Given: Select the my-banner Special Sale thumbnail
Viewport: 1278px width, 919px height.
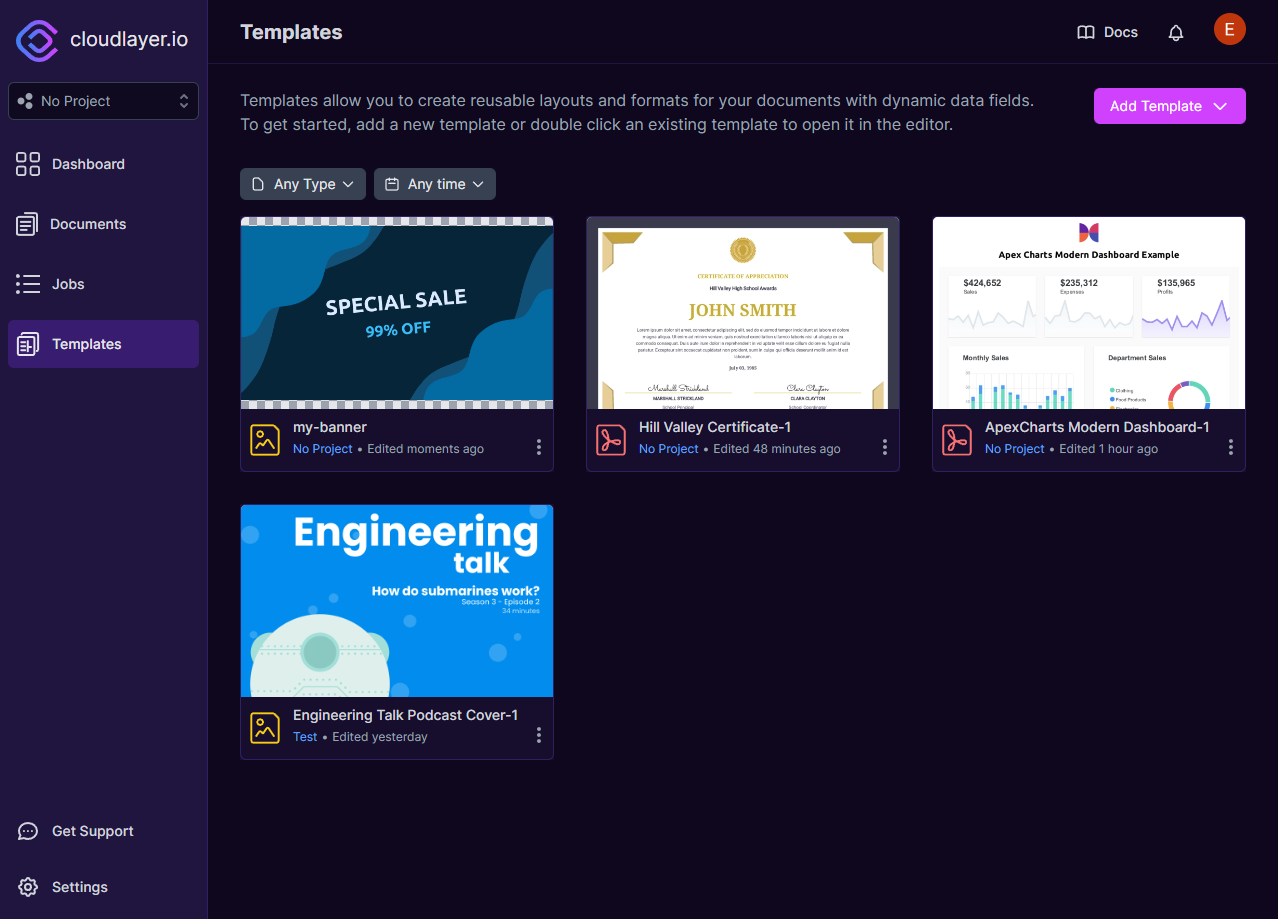Looking at the screenshot, I should [397, 313].
